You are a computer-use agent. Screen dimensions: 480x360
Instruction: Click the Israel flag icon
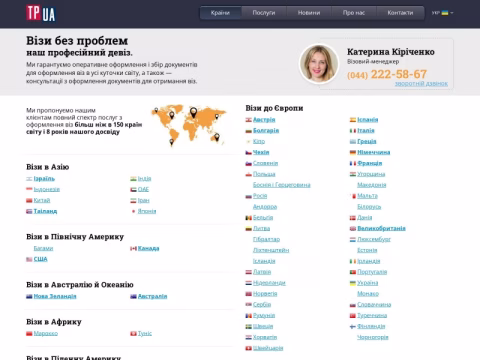(x=29, y=179)
